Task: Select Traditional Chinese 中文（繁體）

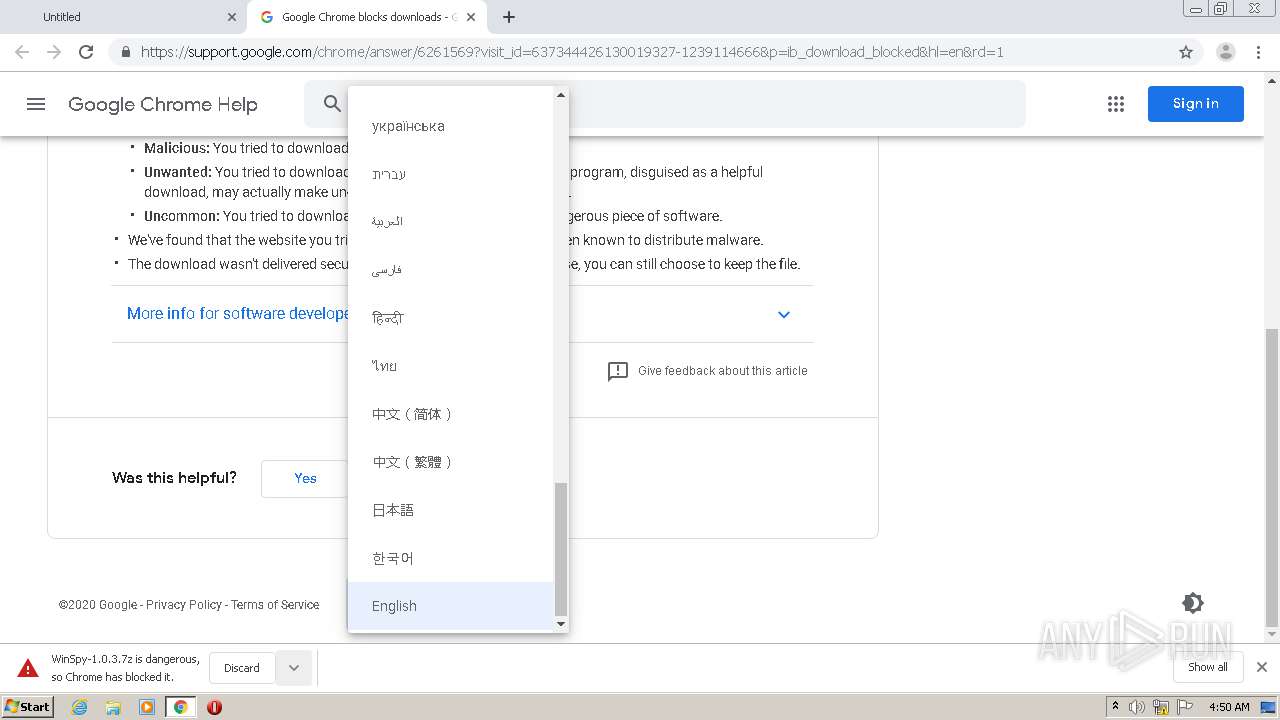Action: 451,462
